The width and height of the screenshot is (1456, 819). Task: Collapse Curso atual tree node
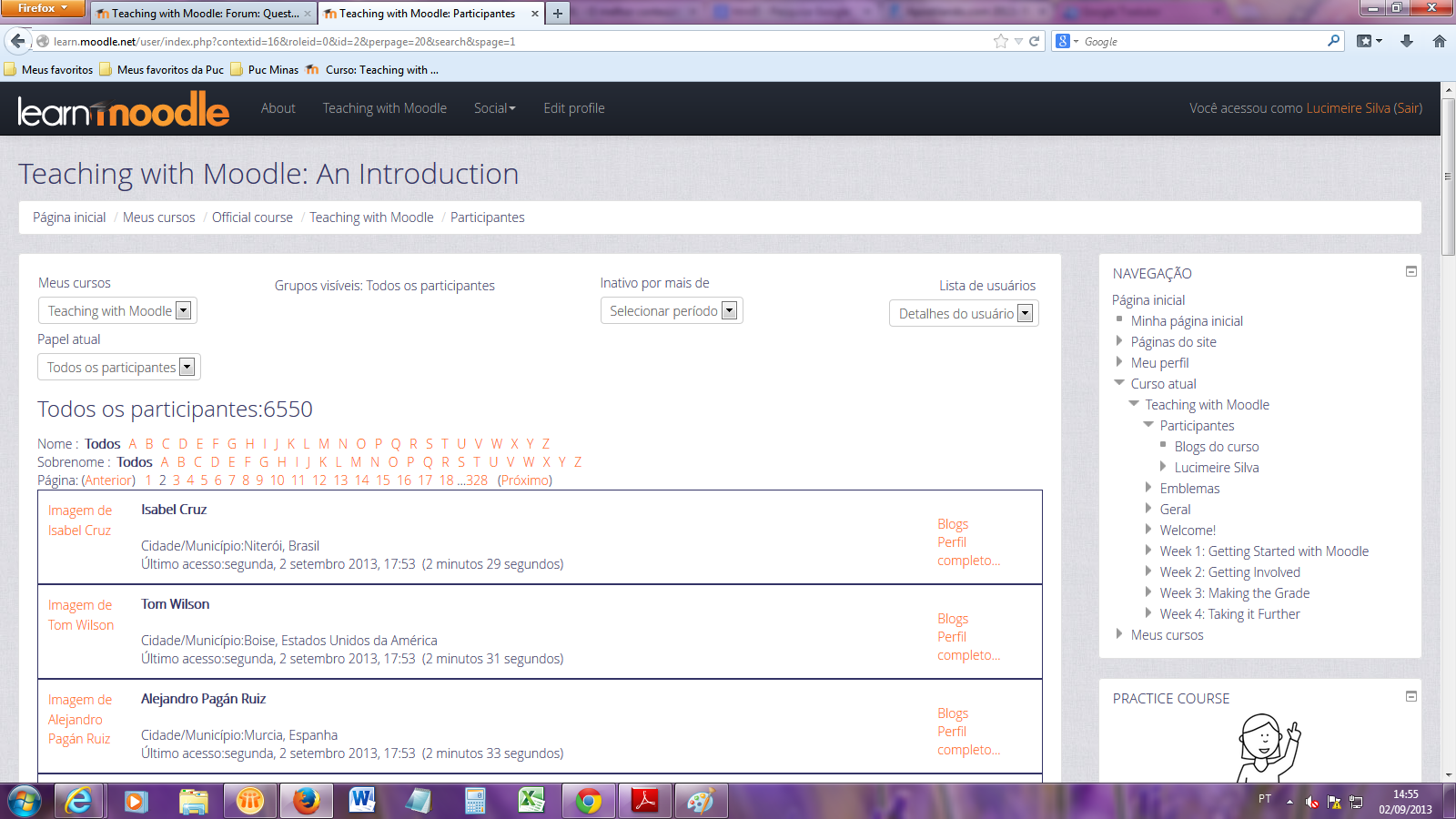click(1119, 383)
